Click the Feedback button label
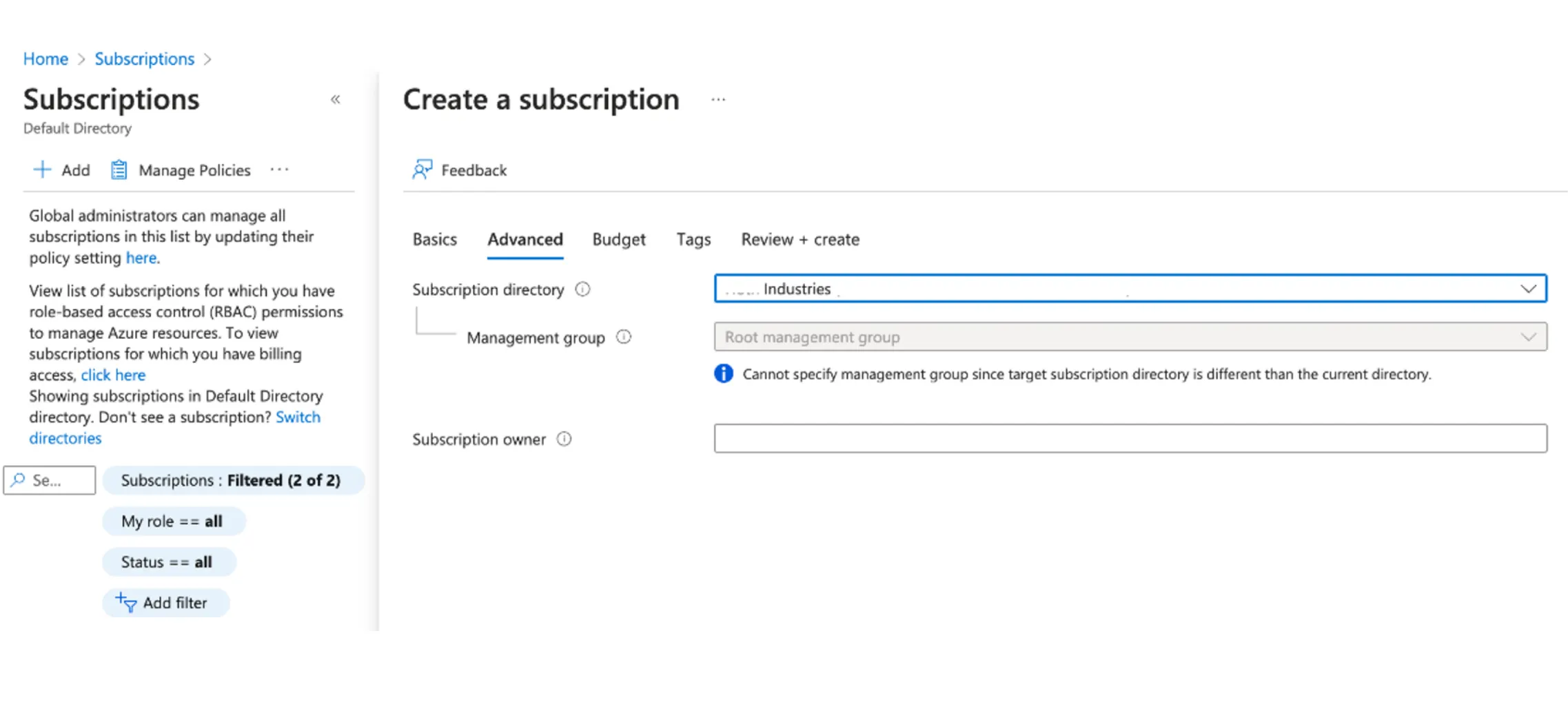 (474, 170)
